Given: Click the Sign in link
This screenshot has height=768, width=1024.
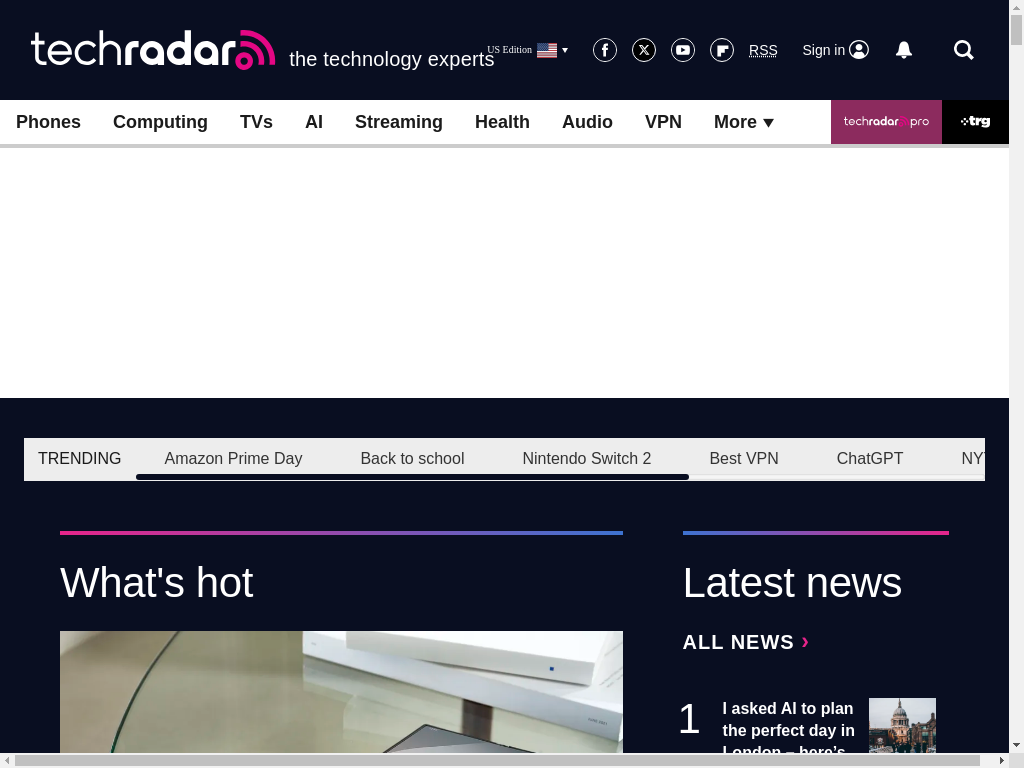Looking at the screenshot, I should pos(824,50).
